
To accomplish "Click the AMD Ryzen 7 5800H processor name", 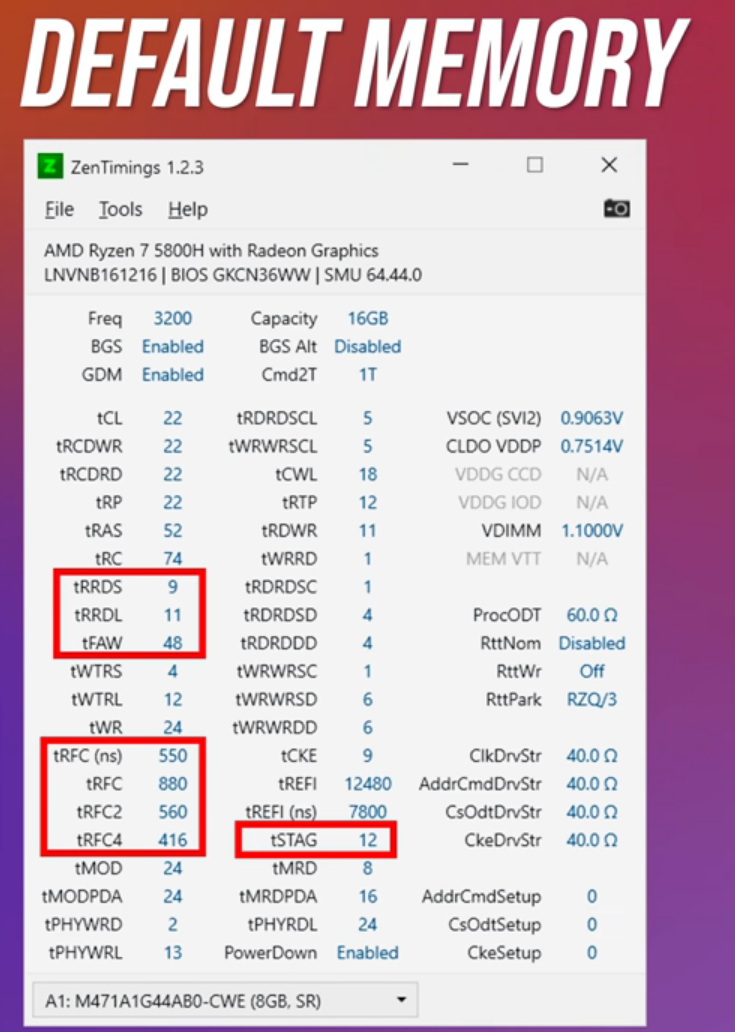I will (x=211, y=251).
